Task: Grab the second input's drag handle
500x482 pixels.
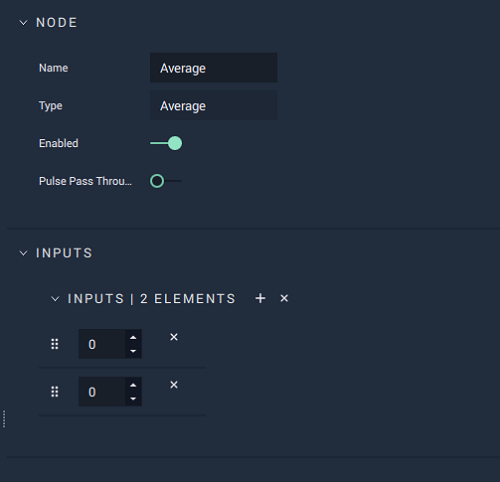Action: point(55,392)
